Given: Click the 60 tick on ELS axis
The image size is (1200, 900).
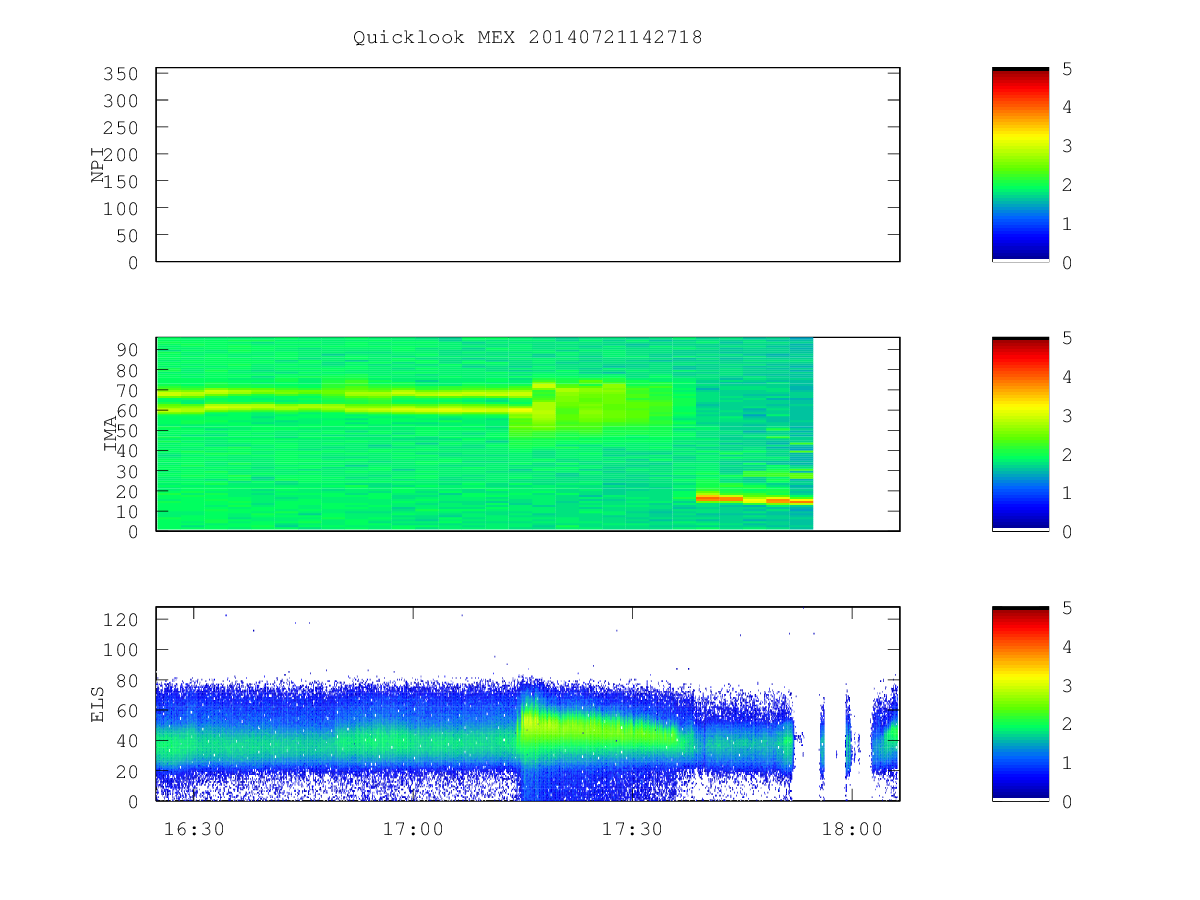Looking at the screenshot, I should 126,711.
